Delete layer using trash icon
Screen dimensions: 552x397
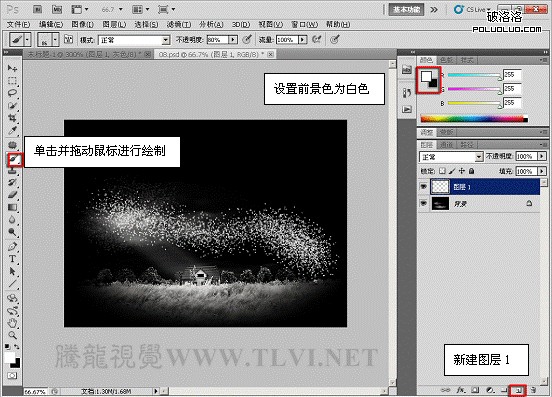pos(534,390)
